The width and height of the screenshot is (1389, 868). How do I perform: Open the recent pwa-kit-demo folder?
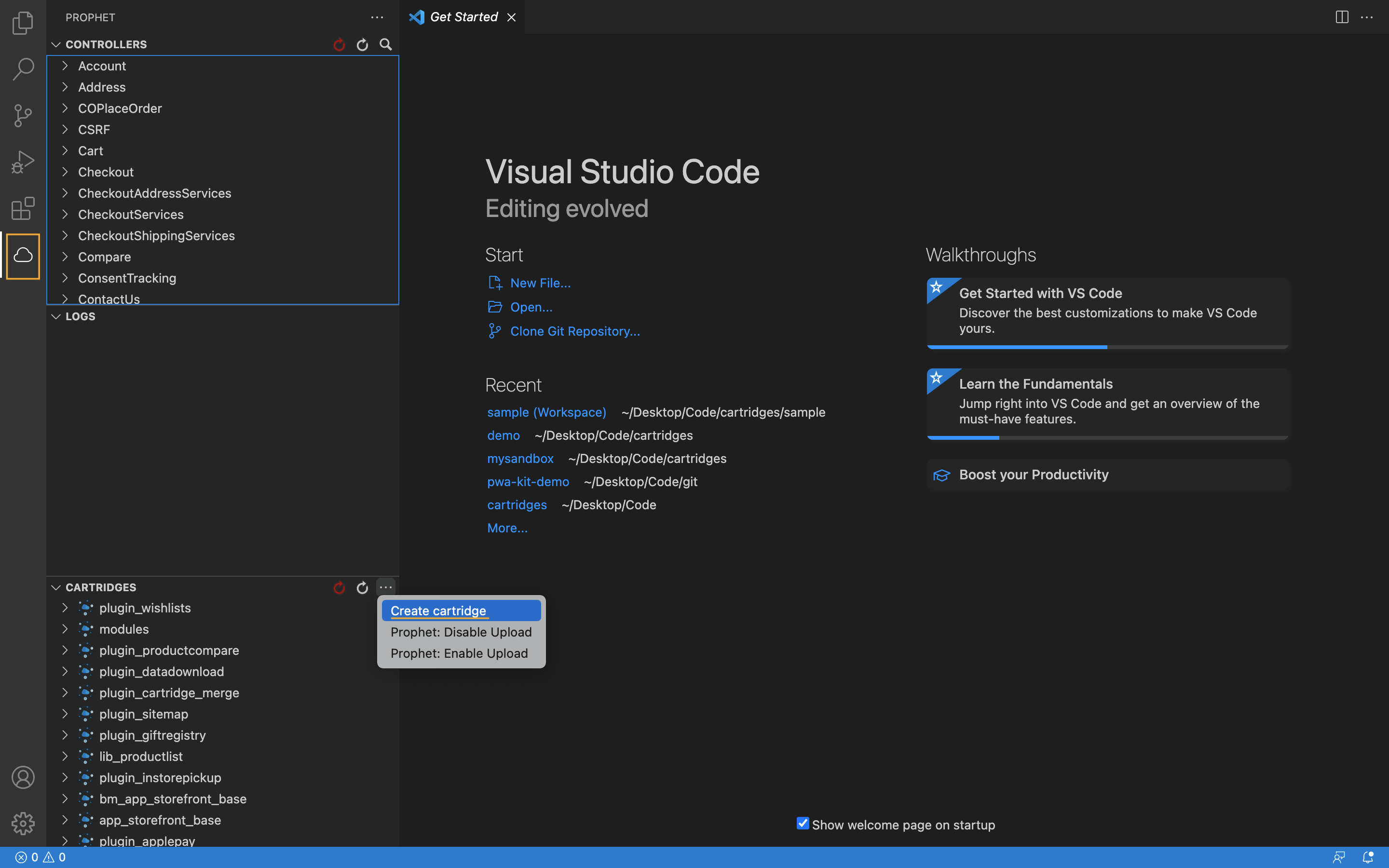pyautogui.click(x=528, y=482)
